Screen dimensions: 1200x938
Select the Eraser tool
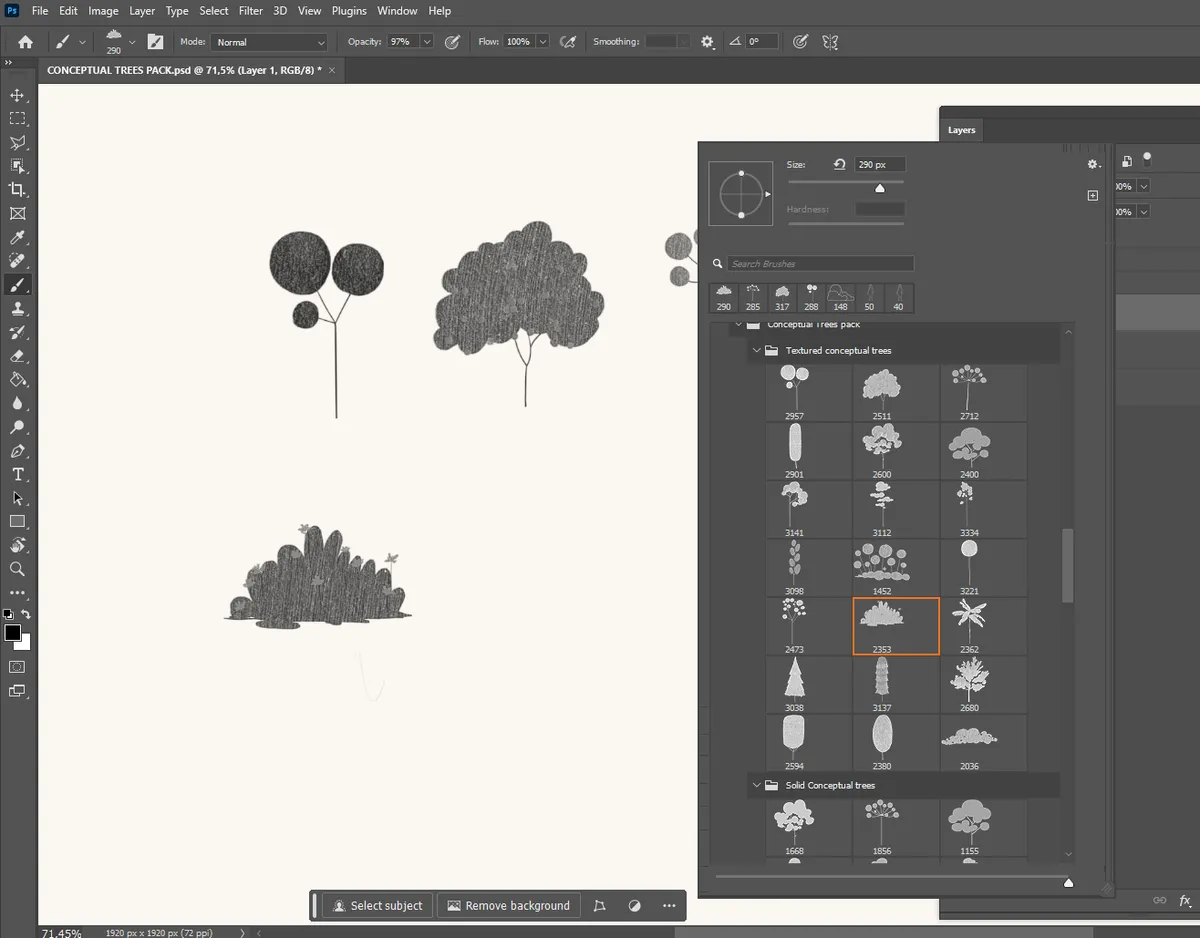(18, 356)
